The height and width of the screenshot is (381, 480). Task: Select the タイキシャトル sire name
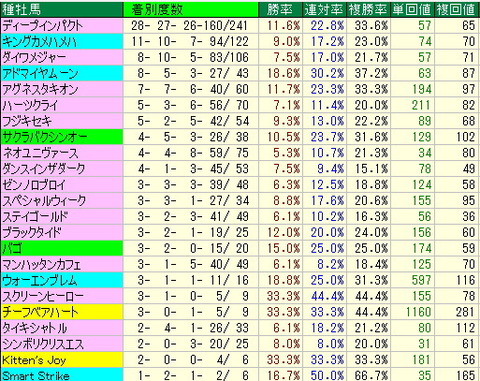coord(35,328)
